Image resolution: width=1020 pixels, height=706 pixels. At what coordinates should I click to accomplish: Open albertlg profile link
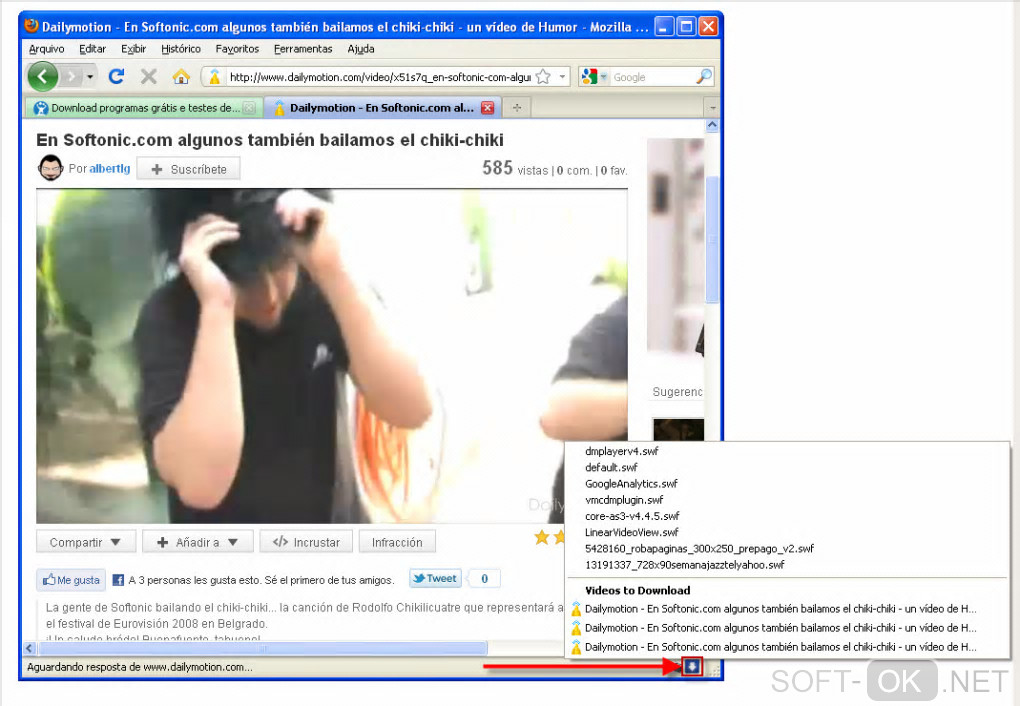coord(109,169)
